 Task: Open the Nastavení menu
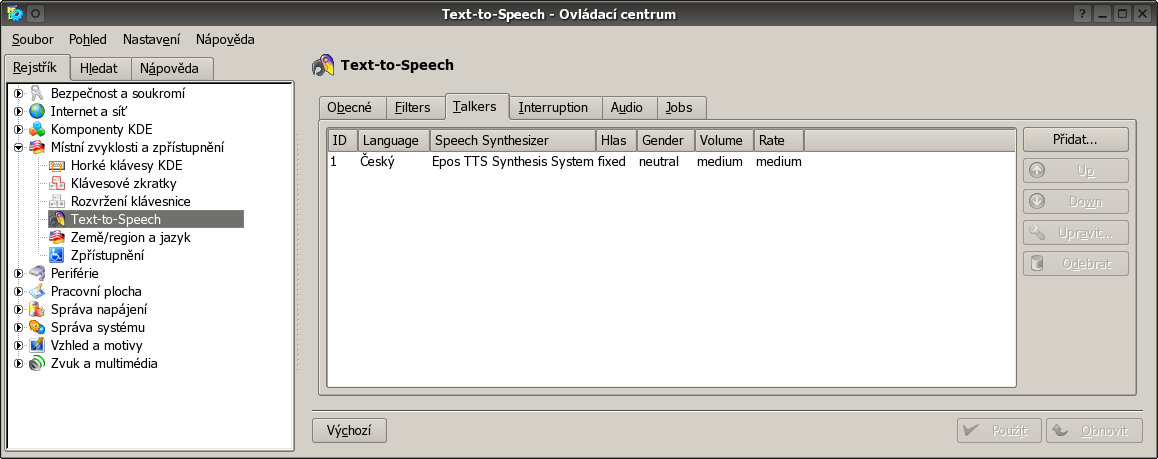pos(151,40)
